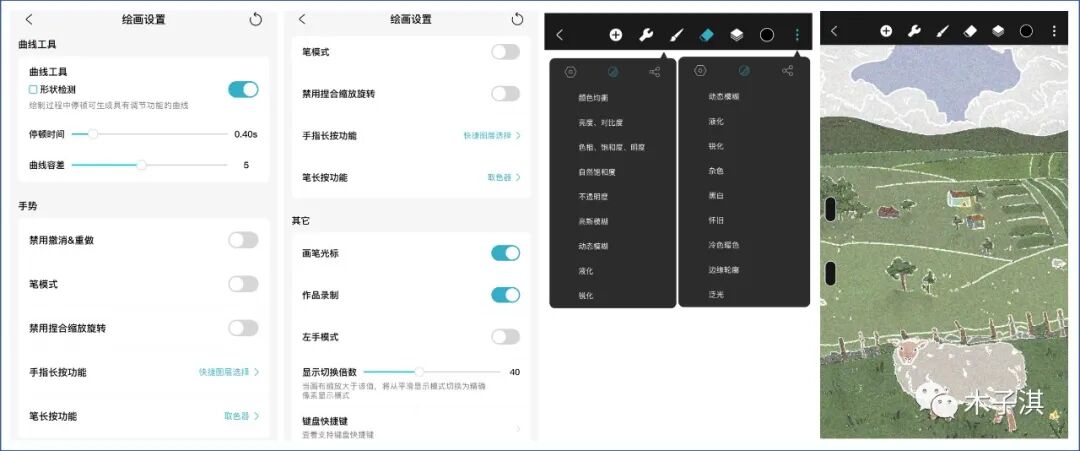Image resolution: width=1080 pixels, height=451 pixels.
Task: Click the hexagon settings icon in the 颜色均衡 menu
Action: tap(570, 72)
